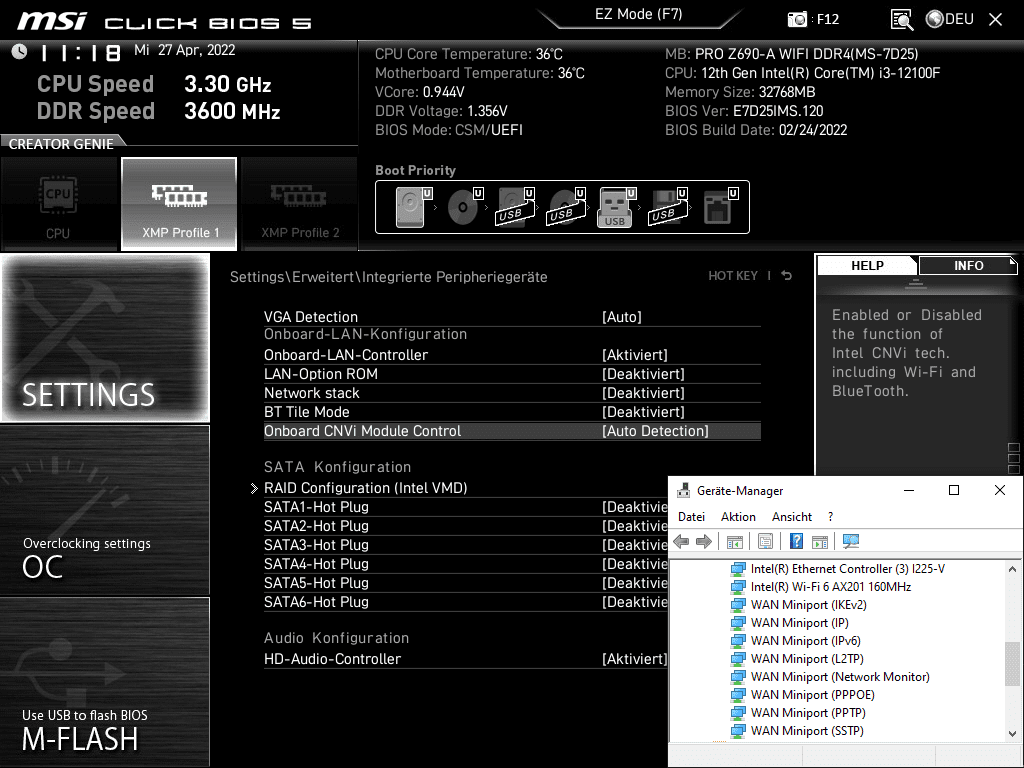Viewport: 1024px width, 768px height.
Task: Select Intel(R) Wi-Fi 6 AX201 160MHz device
Action: tap(831, 586)
